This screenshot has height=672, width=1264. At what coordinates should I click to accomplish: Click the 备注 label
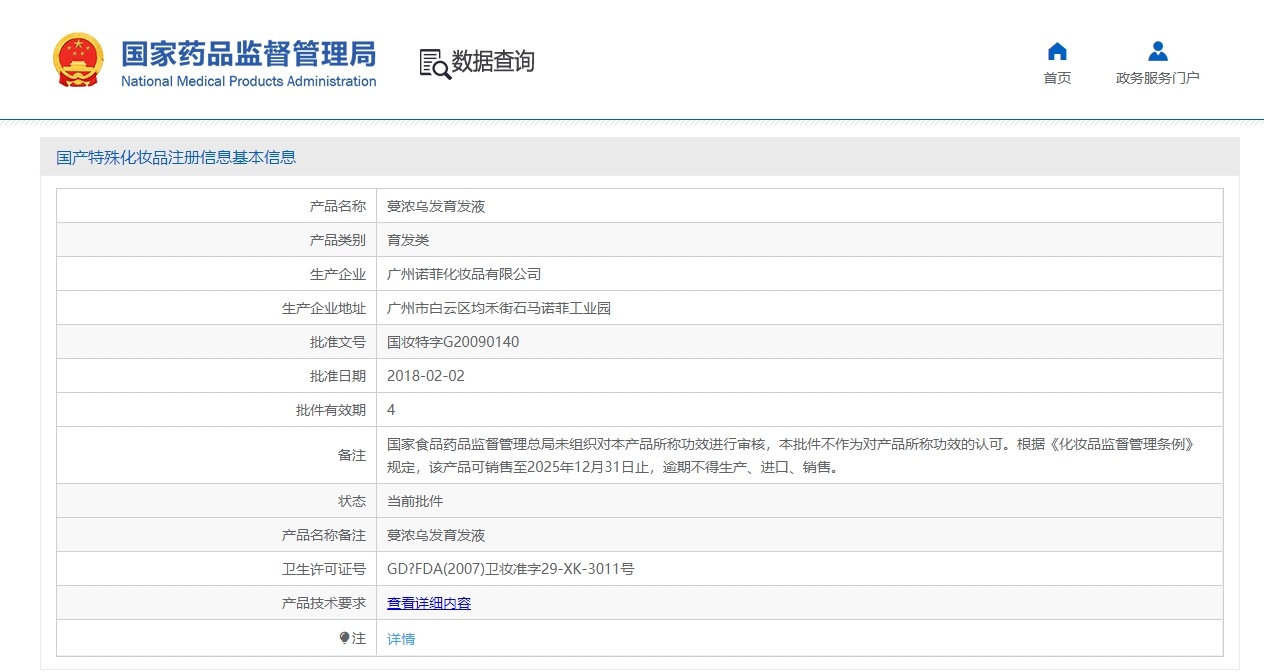pyautogui.click(x=352, y=455)
